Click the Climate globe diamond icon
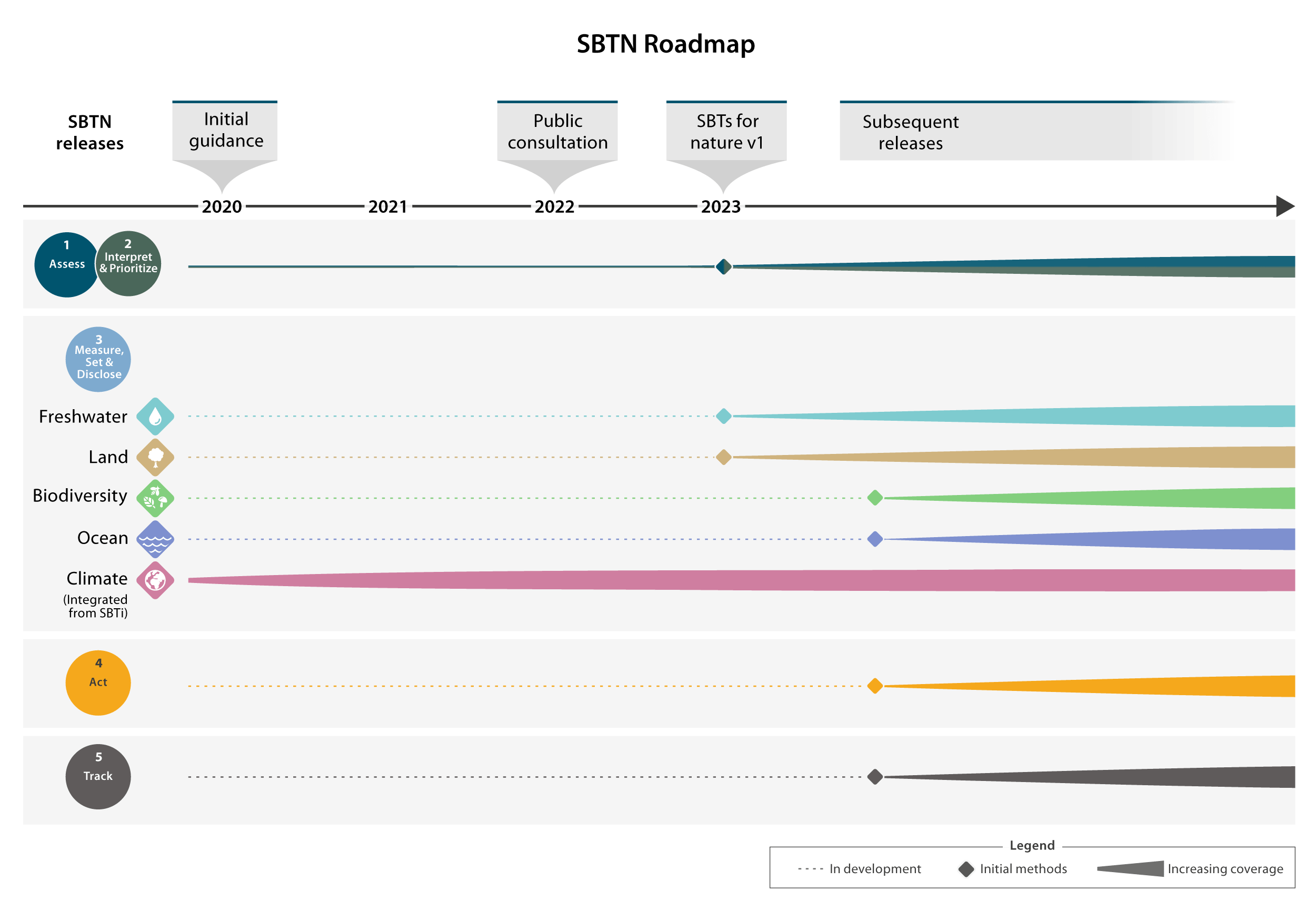This screenshot has height=910, width=1316. pyautogui.click(x=155, y=580)
